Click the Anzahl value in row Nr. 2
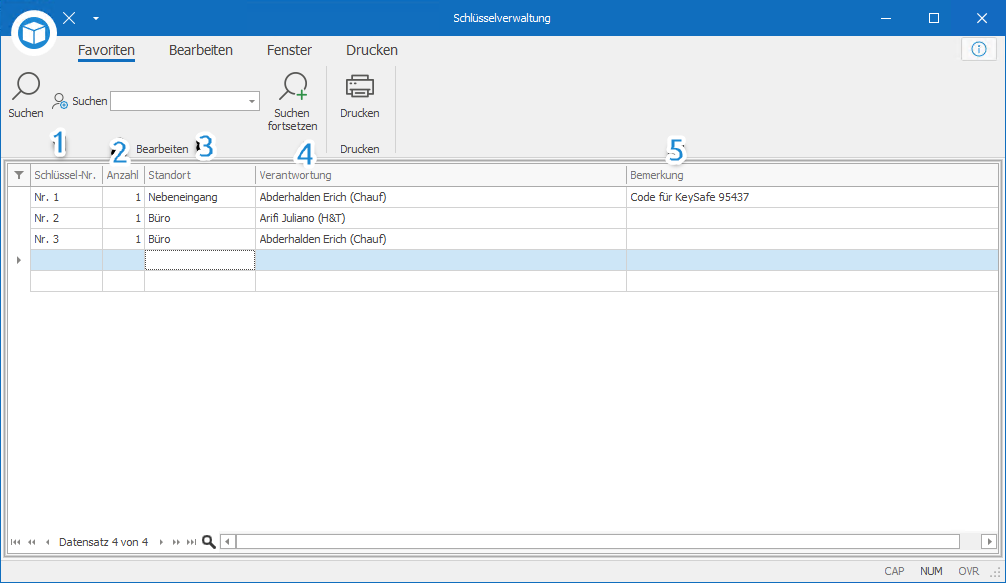 [123, 218]
